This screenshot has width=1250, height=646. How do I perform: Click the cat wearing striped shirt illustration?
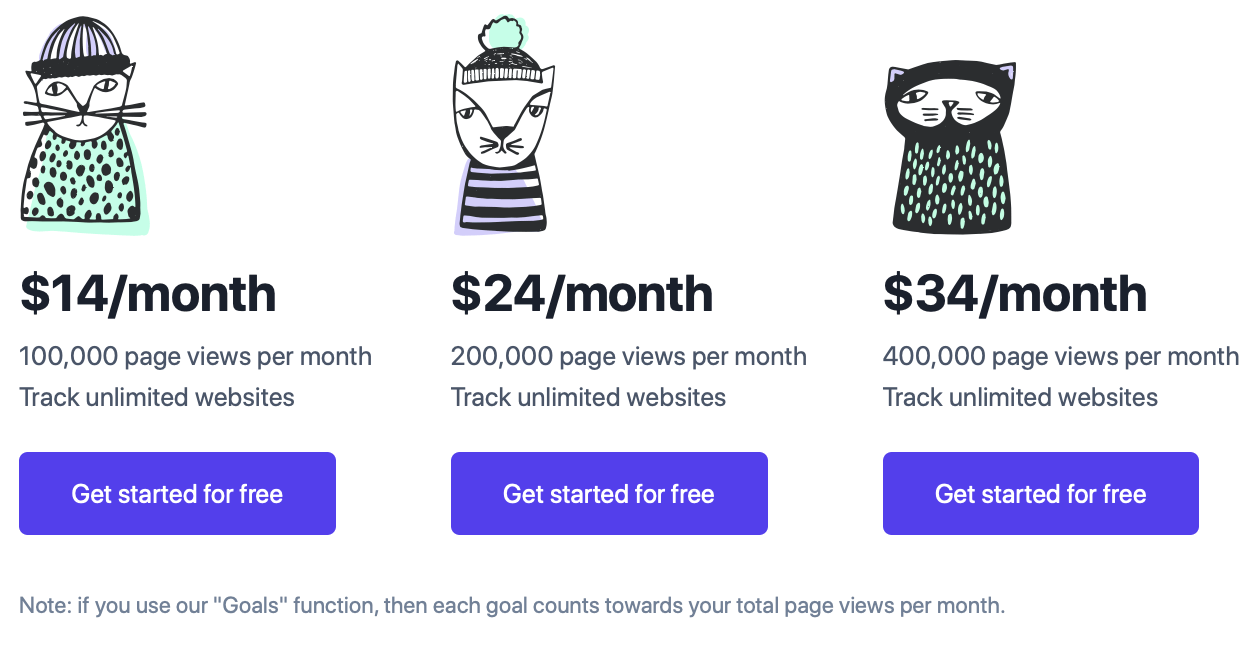click(503, 126)
